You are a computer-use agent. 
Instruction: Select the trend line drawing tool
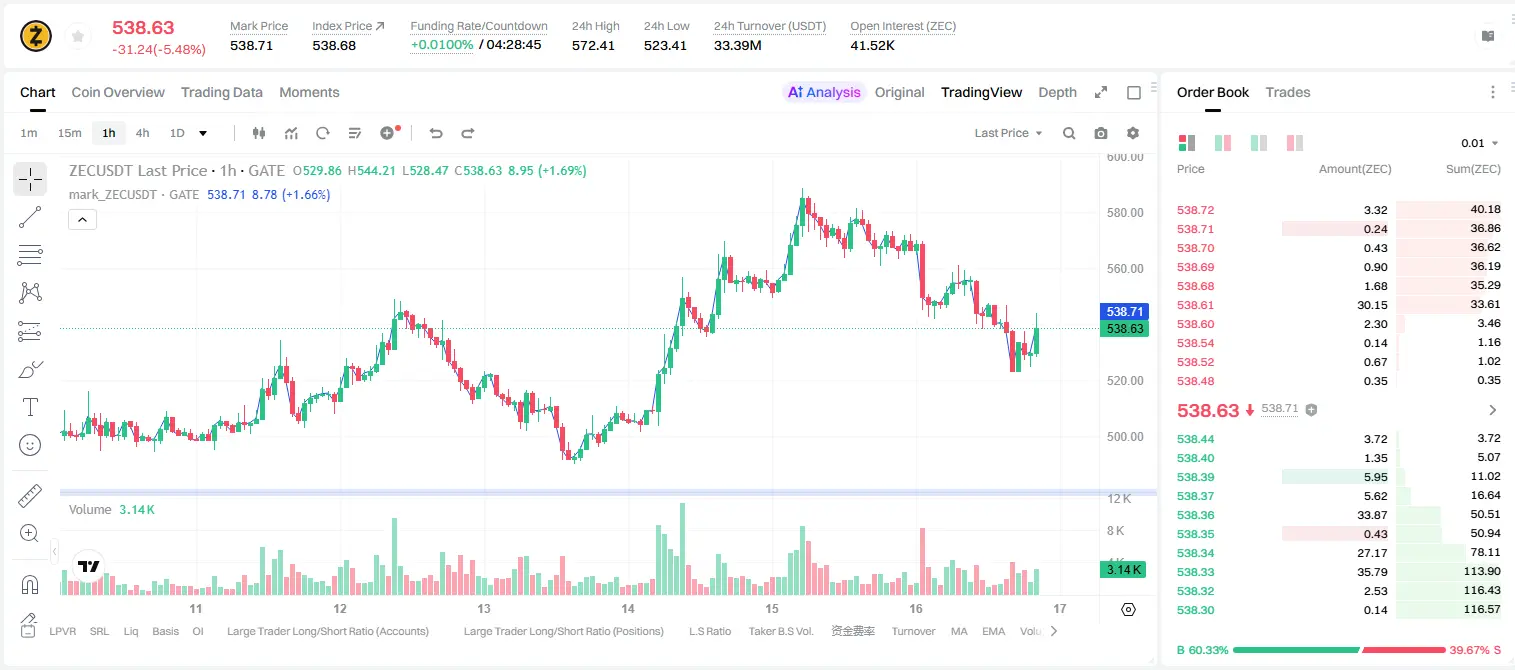[x=30, y=217]
